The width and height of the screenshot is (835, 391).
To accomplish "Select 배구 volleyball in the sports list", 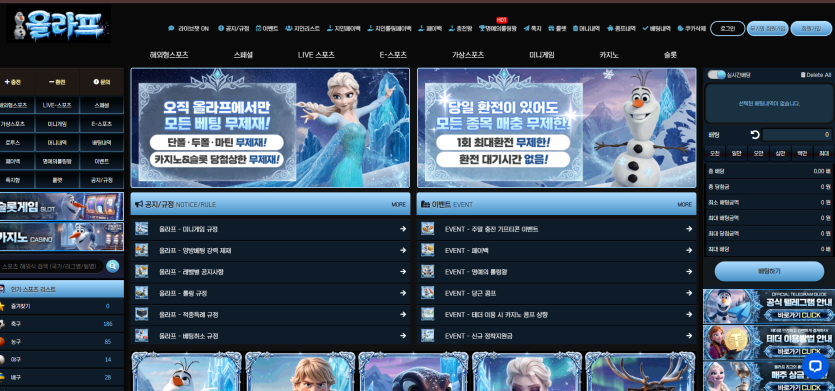I will pyautogui.click(x=62, y=377).
